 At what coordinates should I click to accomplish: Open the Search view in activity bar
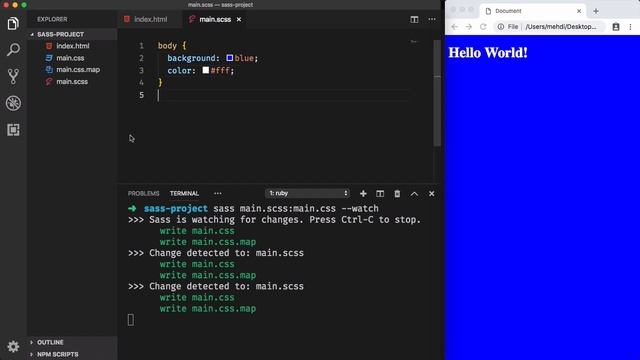[x=13, y=50]
